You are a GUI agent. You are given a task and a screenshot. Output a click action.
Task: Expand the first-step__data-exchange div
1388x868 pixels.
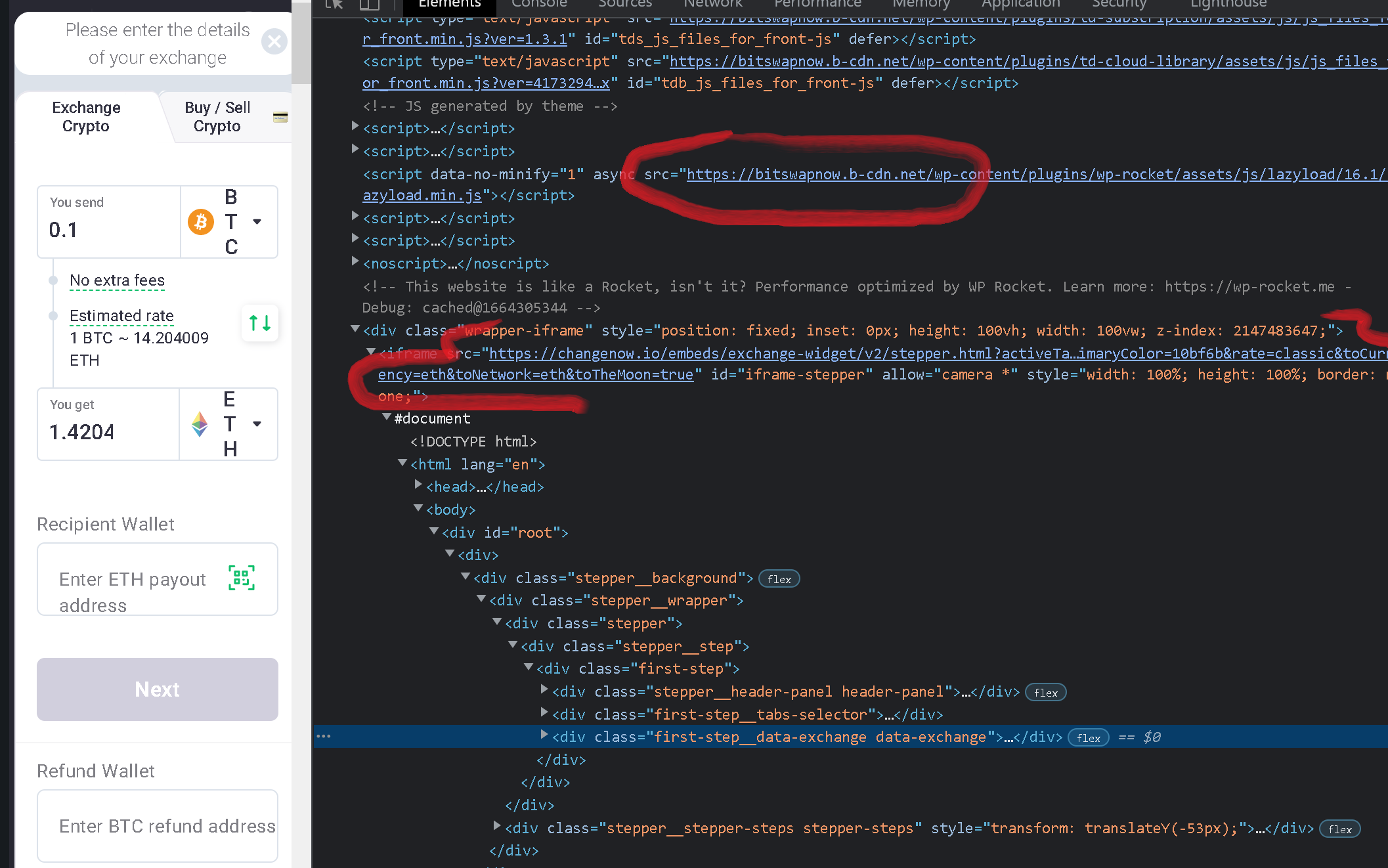544,735
